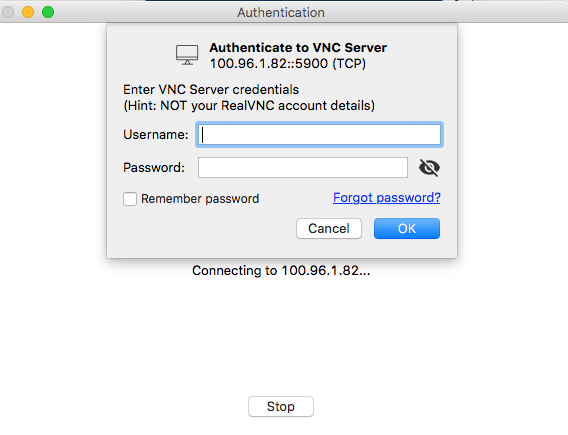Click the "Remember password" label text
This screenshot has width=568, height=435.
pos(200,199)
